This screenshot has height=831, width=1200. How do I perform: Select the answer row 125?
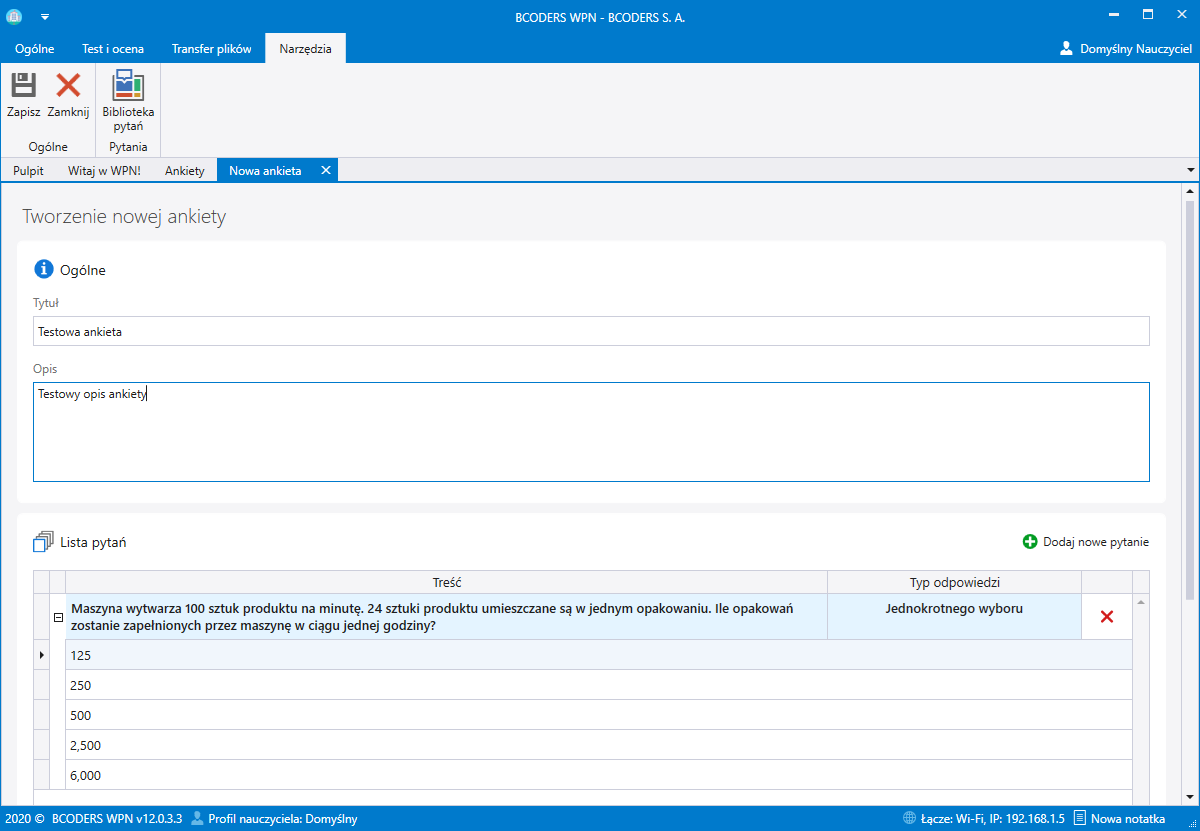click(x=599, y=655)
